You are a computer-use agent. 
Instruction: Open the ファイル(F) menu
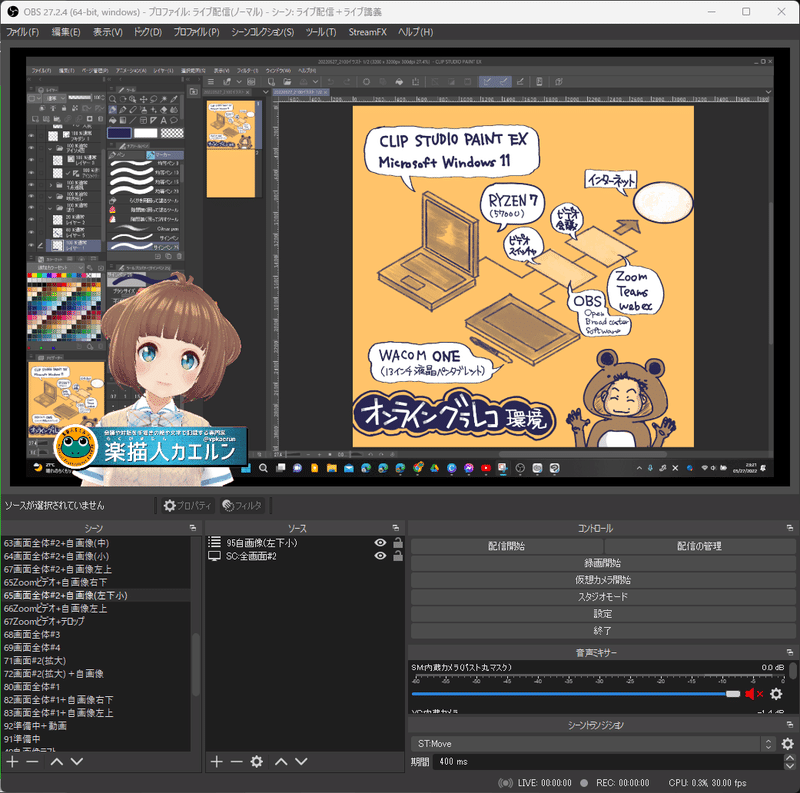22,32
